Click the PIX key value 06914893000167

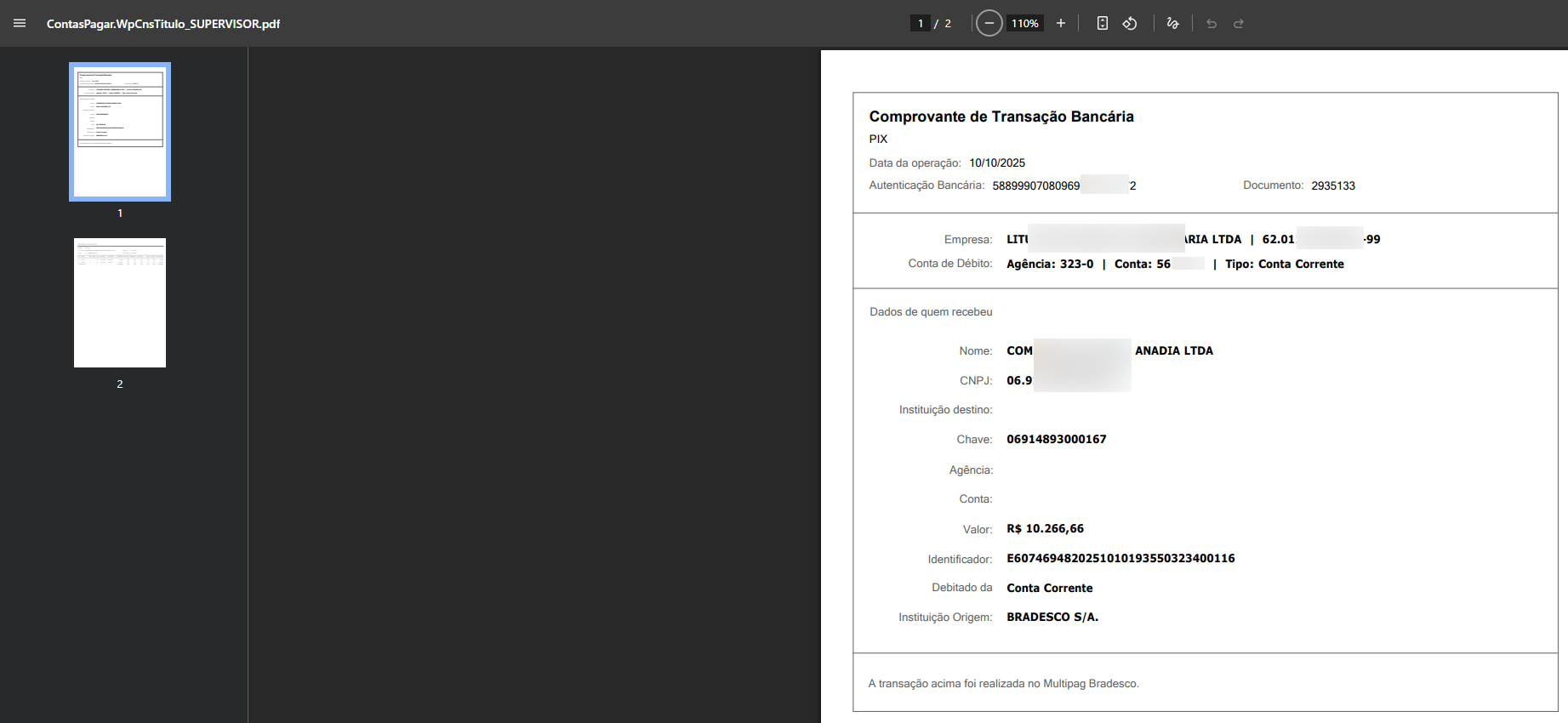click(1056, 440)
